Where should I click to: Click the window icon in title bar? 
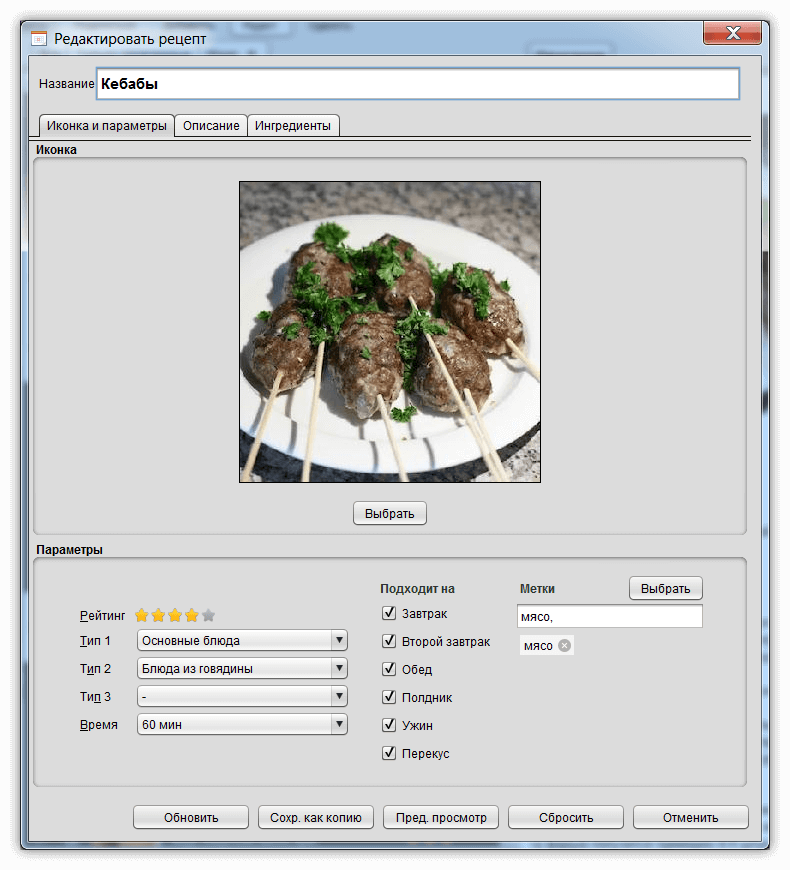pyautogui.click(x=39, y=39)
